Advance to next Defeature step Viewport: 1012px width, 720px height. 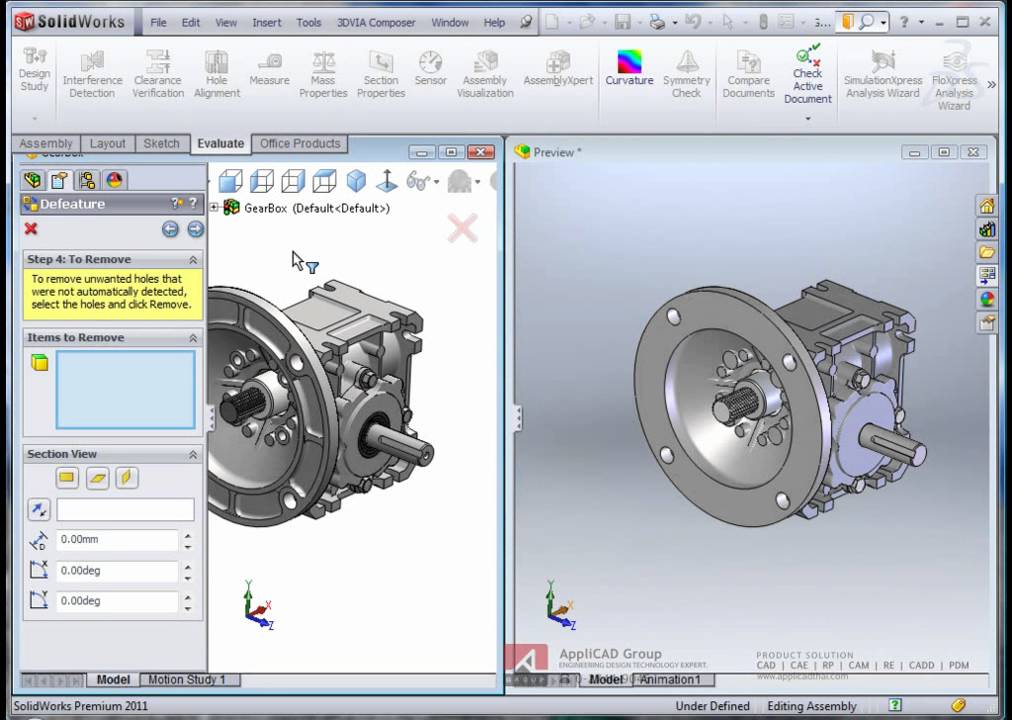[x=195, y=229]
